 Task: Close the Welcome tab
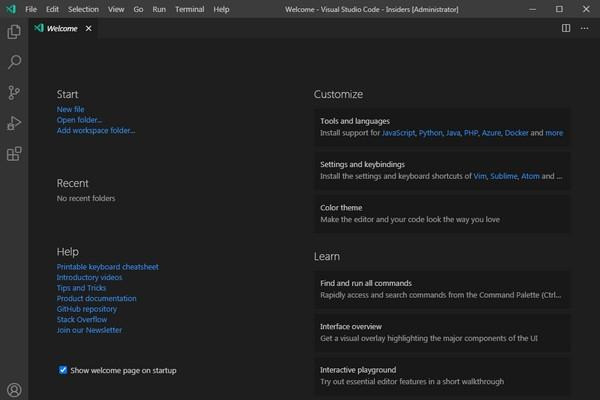88,28
